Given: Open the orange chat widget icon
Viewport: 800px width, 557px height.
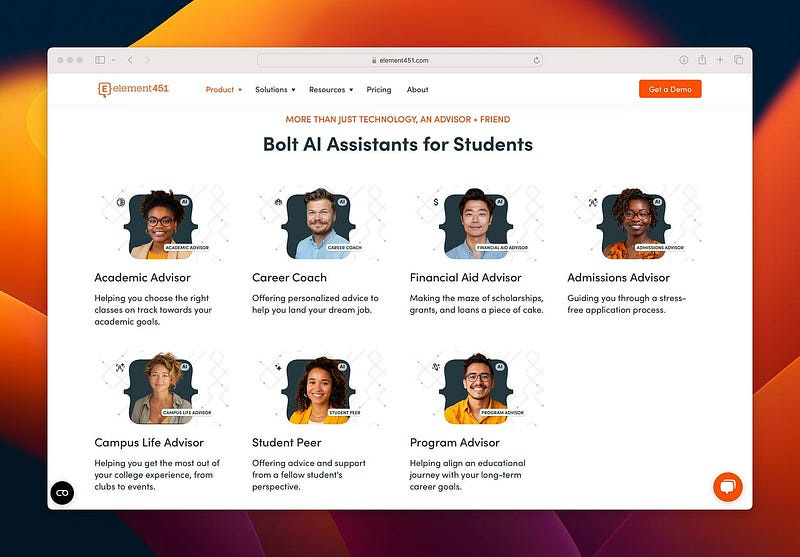Looking at the screenshot, I should (728, 487).
